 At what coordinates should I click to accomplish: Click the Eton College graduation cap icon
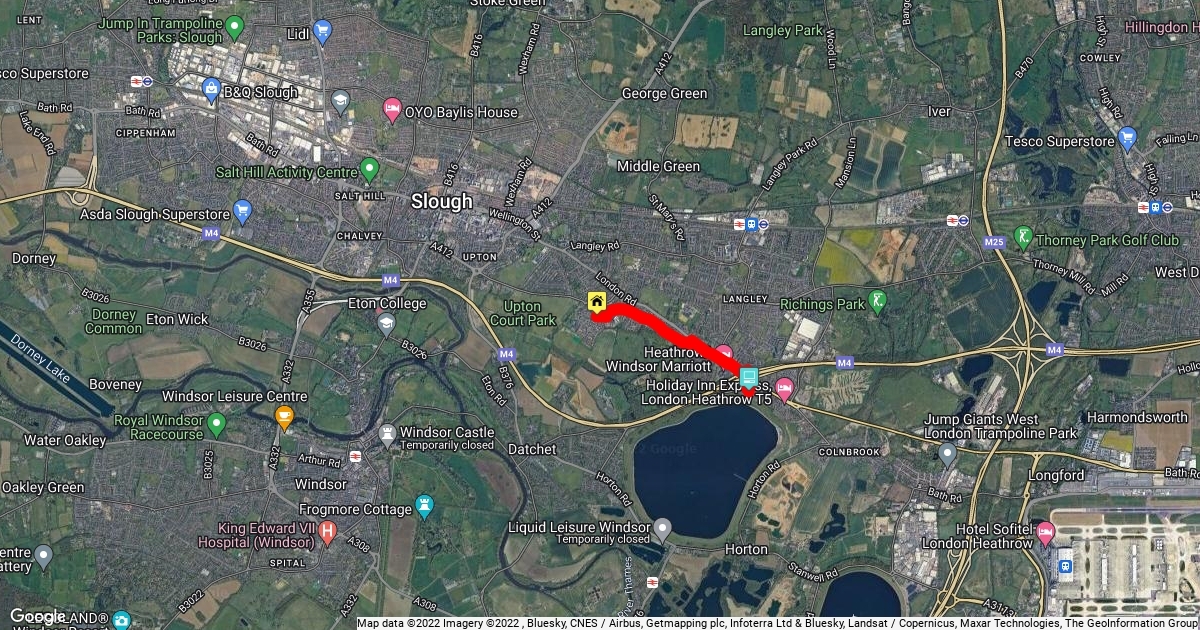point(386,322)
